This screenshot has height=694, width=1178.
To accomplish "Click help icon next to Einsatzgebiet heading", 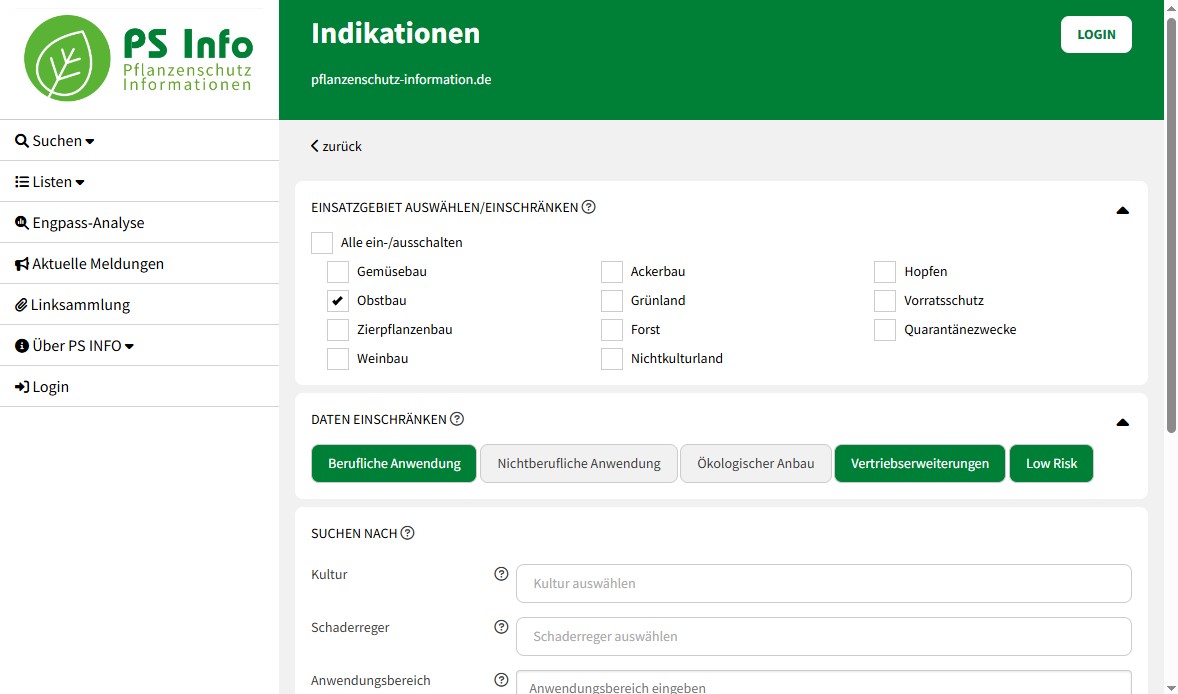I will coord(589,207).
